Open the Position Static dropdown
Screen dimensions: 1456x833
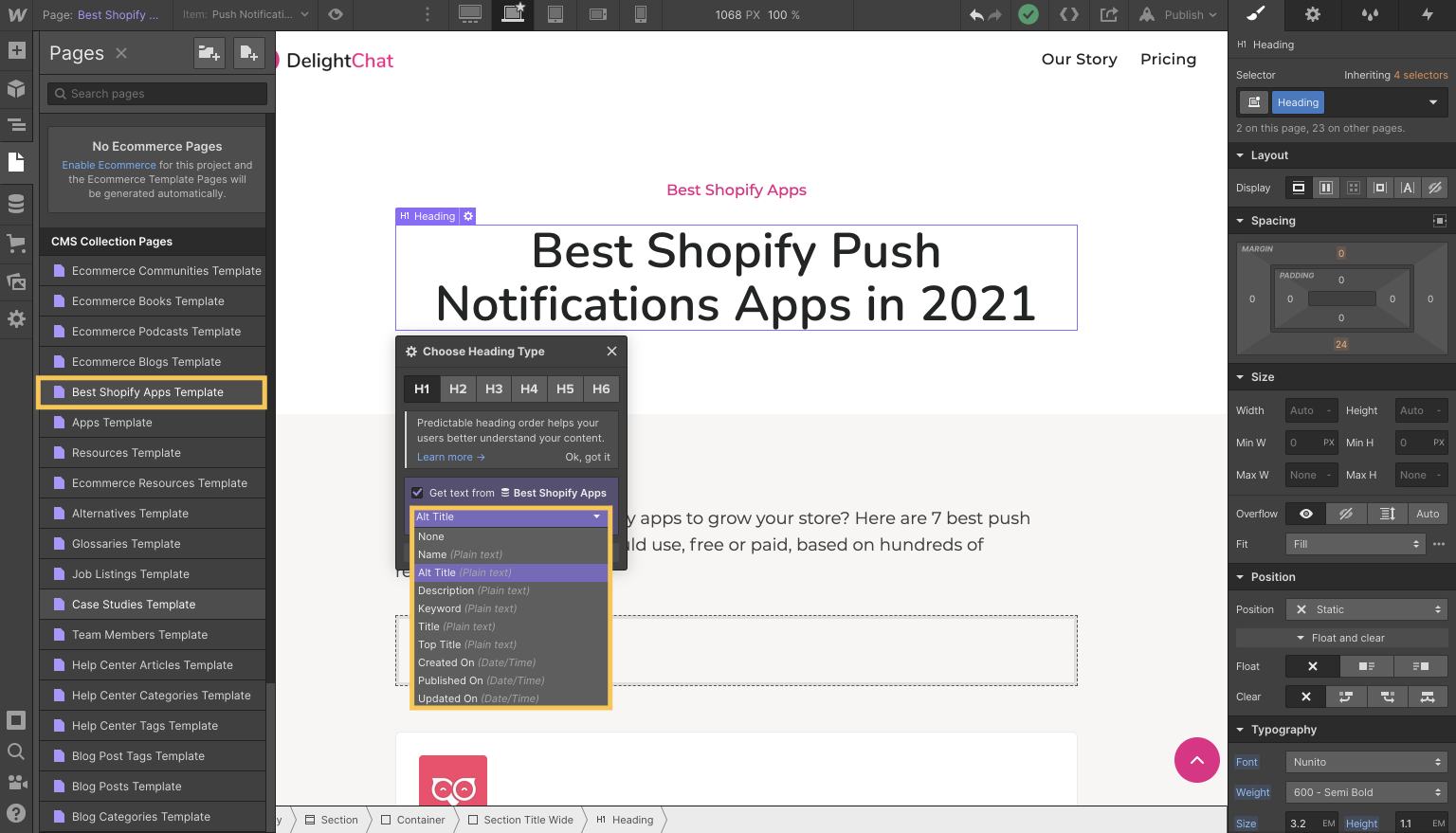[x=1366, y=609]
